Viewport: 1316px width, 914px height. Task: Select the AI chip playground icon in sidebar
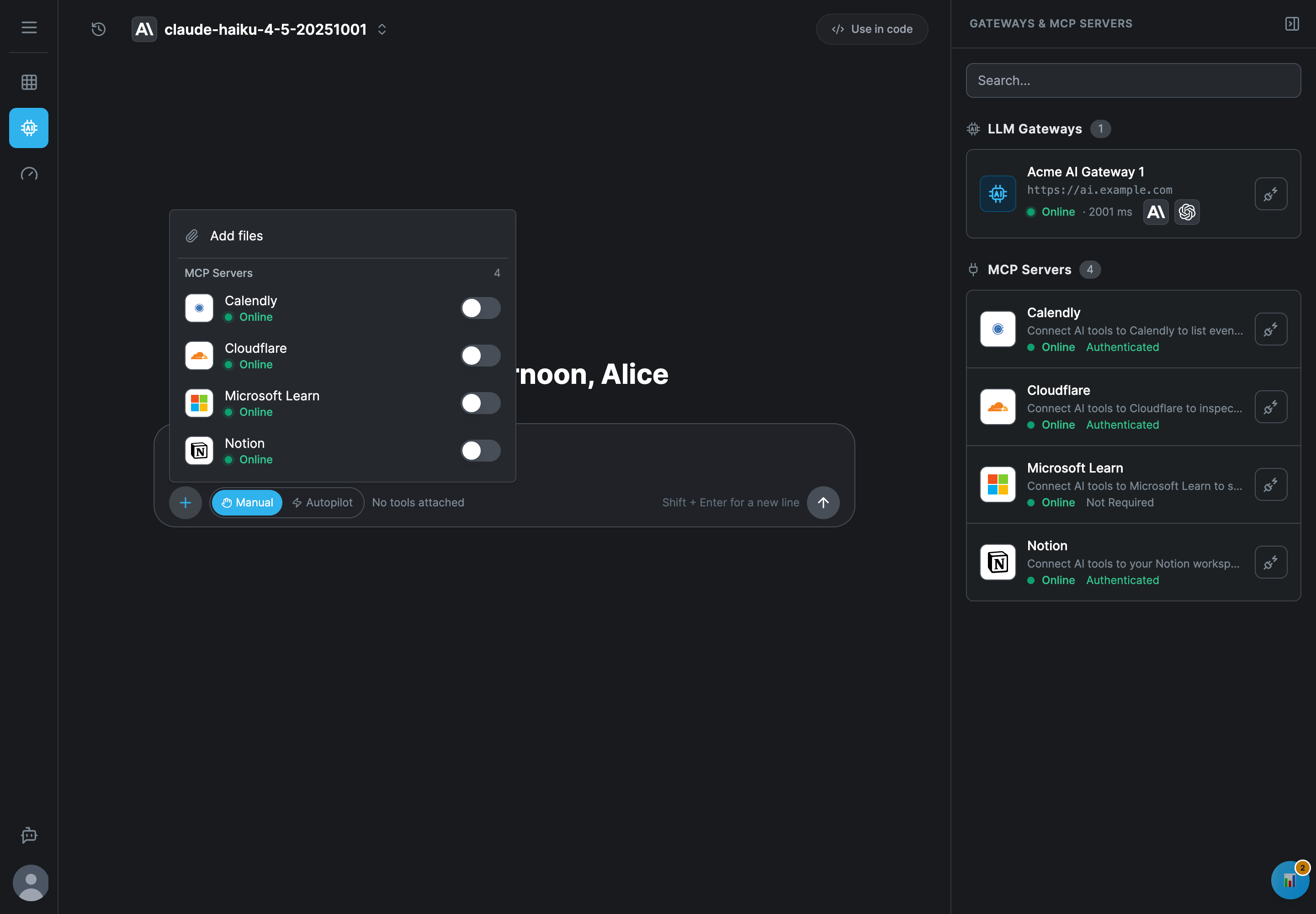tap(29, 128)
